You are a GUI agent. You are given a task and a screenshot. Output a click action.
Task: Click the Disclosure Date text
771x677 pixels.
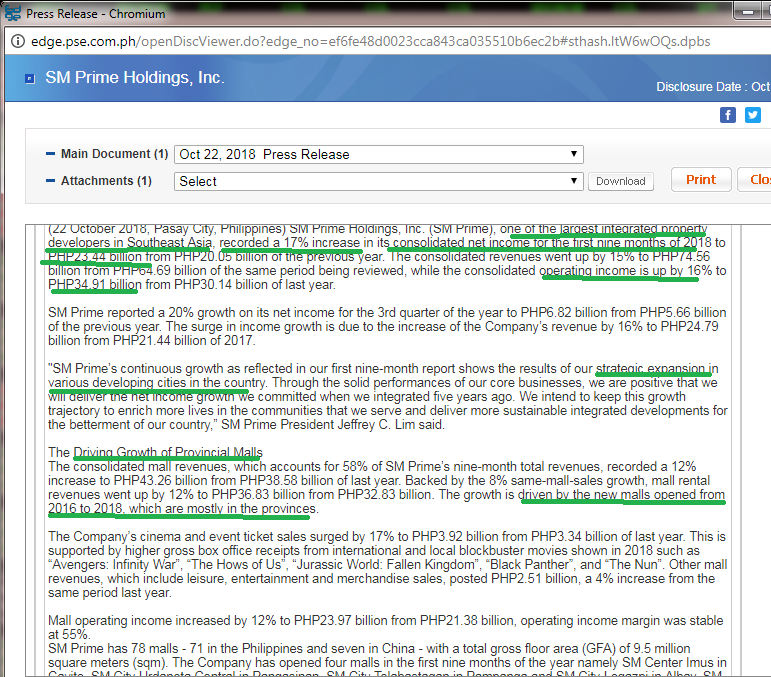[713, 87]
